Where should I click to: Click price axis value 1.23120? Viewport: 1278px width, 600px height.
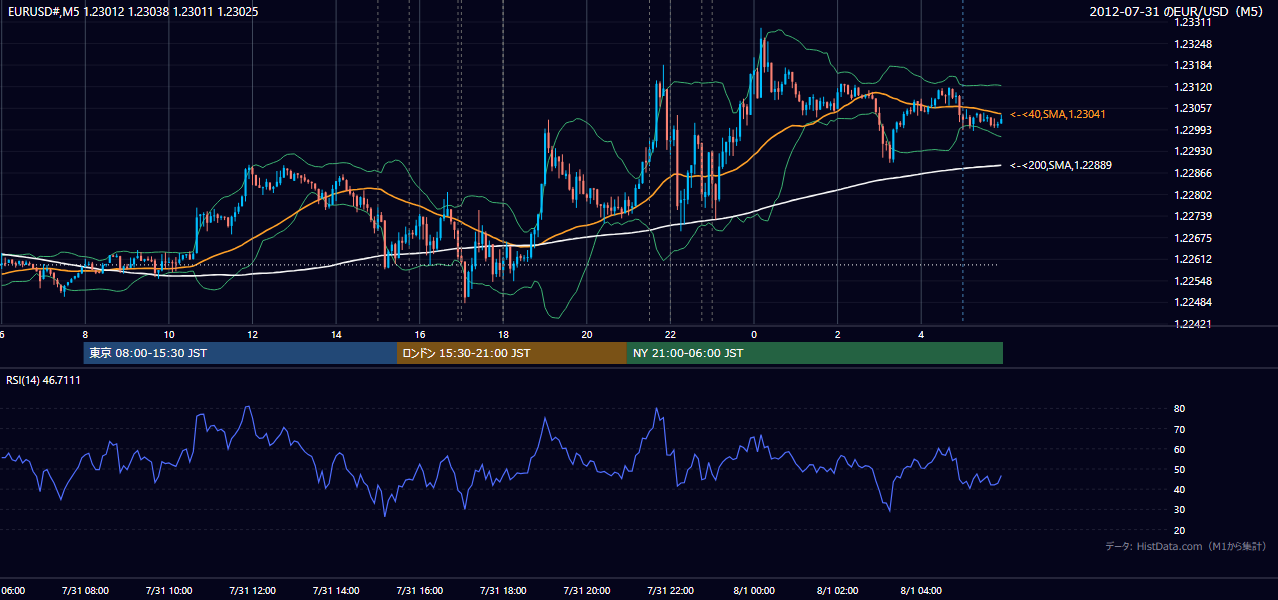tap(1193, 87)
